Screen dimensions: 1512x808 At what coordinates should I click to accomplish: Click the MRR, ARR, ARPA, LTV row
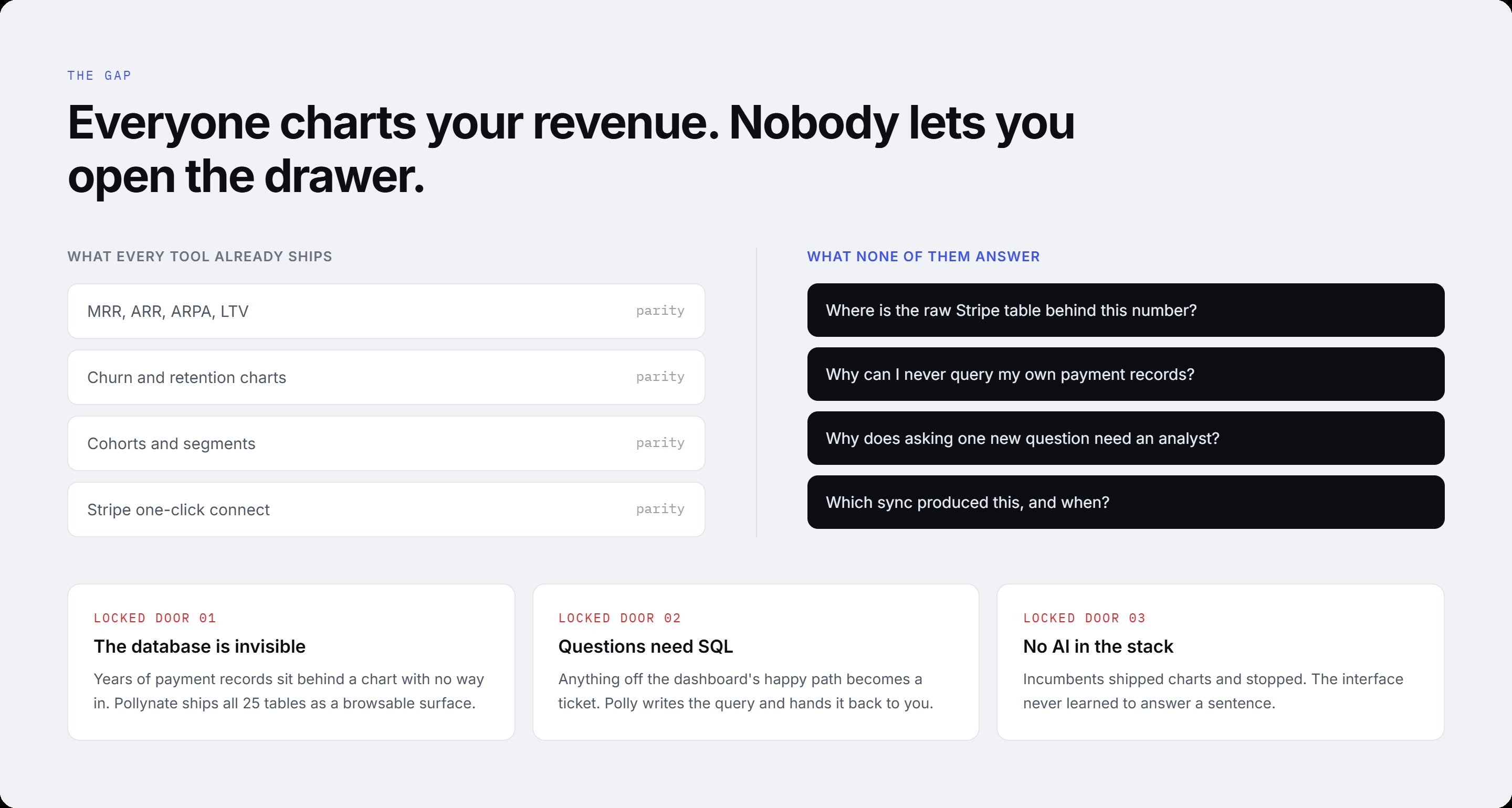coord(386,311)
